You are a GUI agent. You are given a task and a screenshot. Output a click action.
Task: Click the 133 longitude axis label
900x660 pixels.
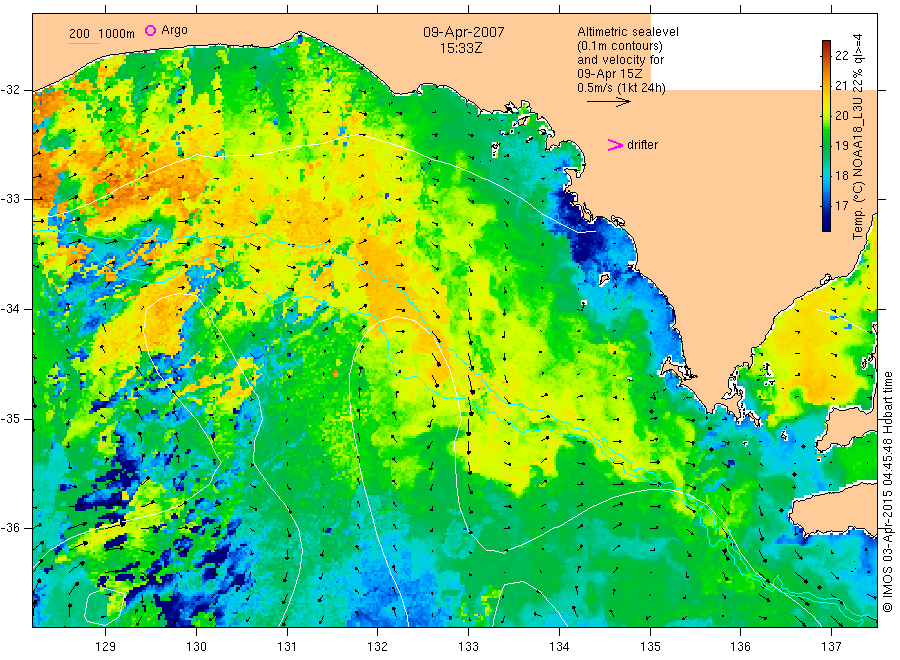click(468, 647)
